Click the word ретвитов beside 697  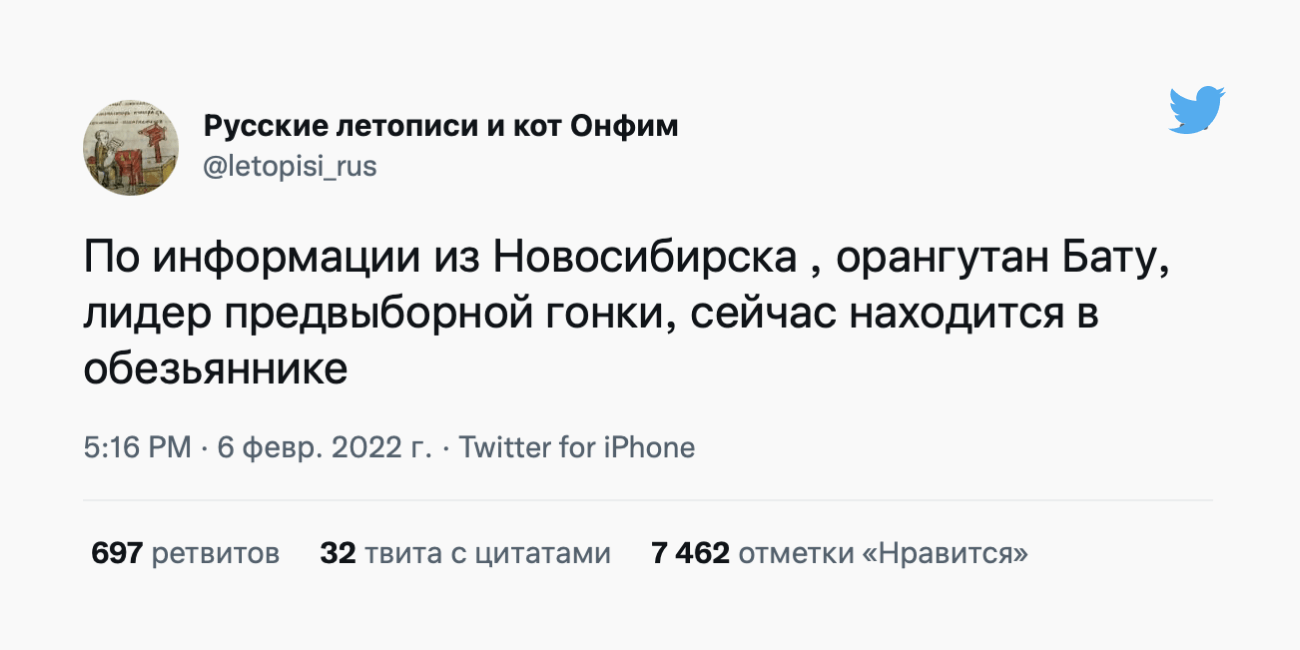(215, 553)
